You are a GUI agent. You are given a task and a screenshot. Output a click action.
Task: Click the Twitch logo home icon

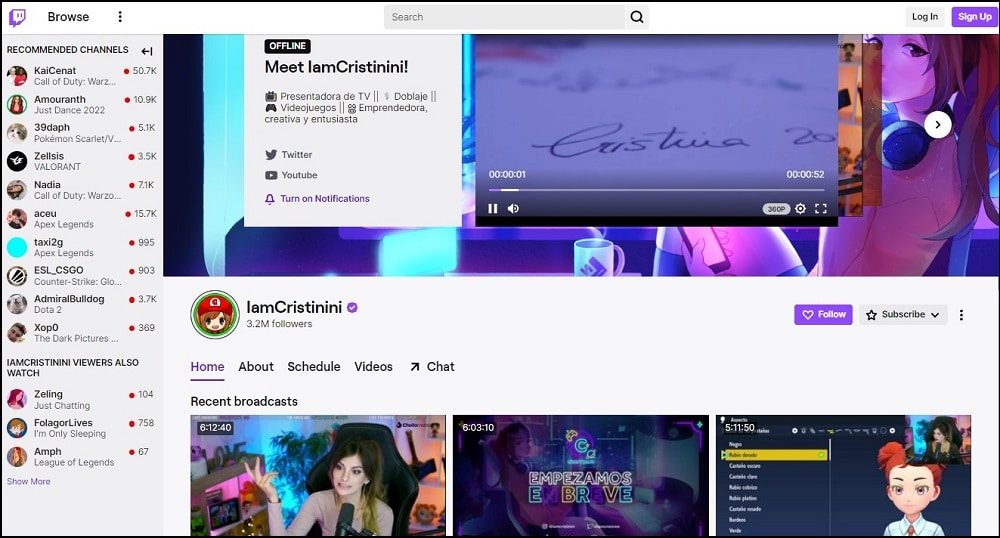17,17
